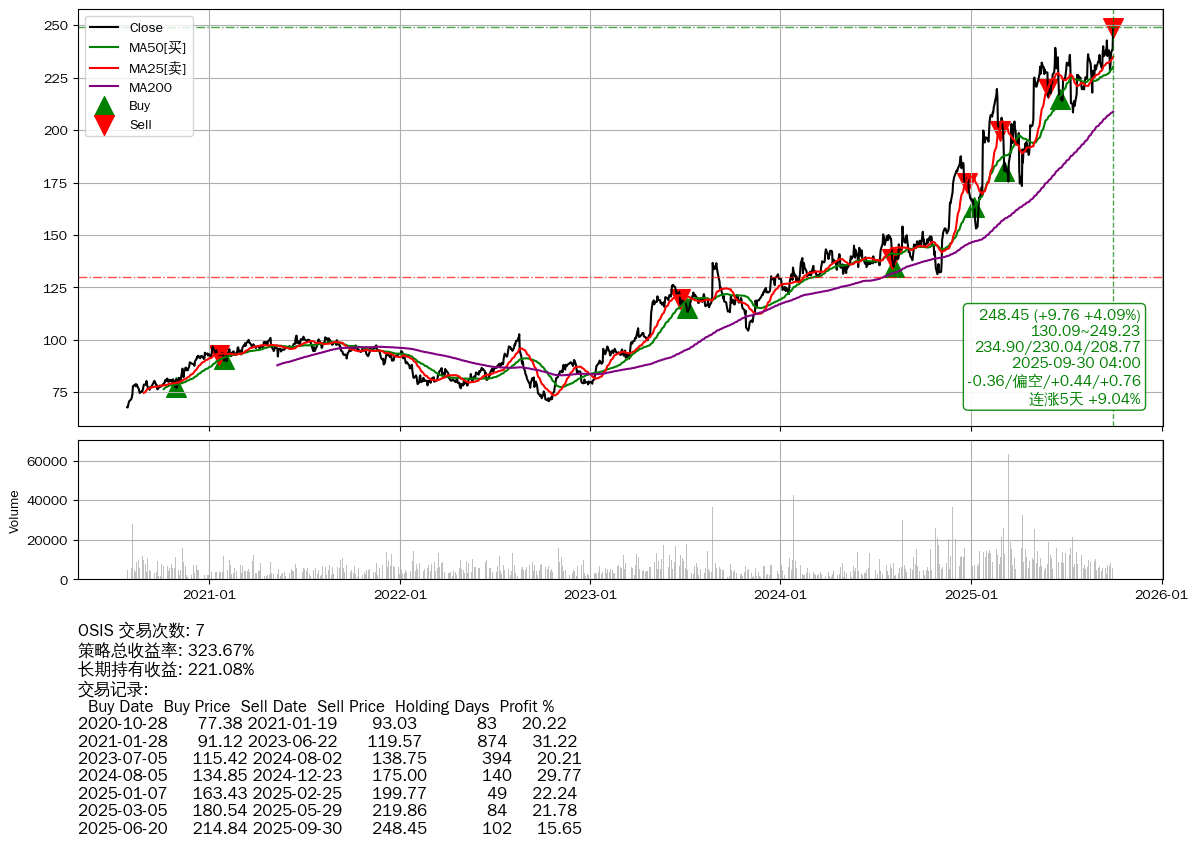
Task: Click the 连涨5天 +9.04% text in the info box
Action: (x=1084, y=399)
